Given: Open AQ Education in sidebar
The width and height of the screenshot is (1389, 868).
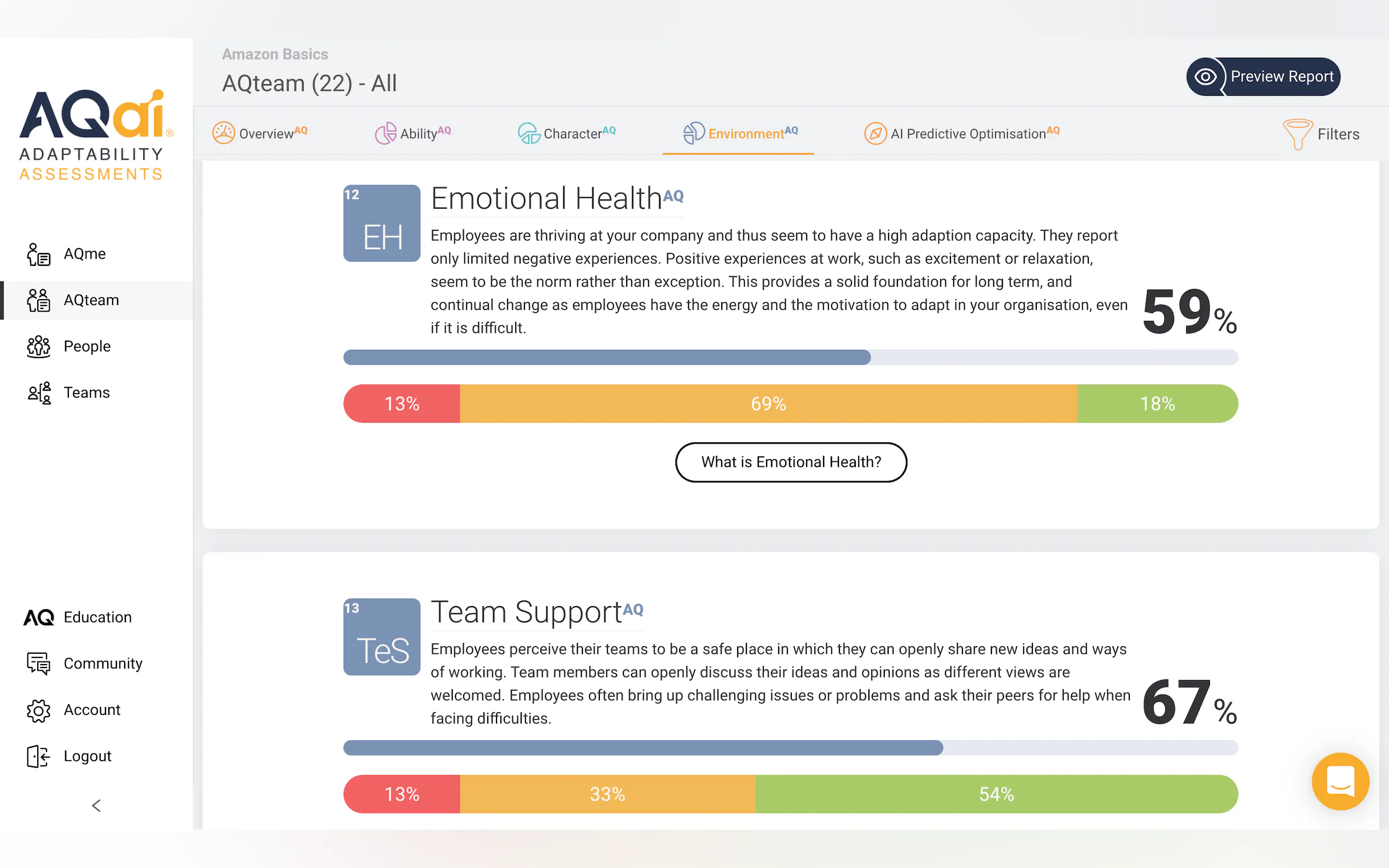Looking at the screenshot, I should (78, 617).
